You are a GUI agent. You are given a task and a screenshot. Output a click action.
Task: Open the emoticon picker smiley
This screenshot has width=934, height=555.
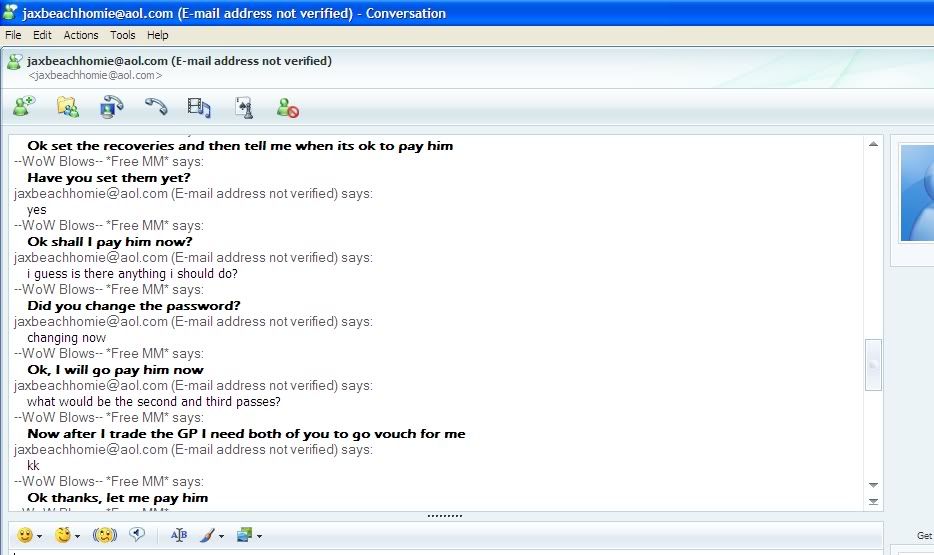[x=24, y=535]
